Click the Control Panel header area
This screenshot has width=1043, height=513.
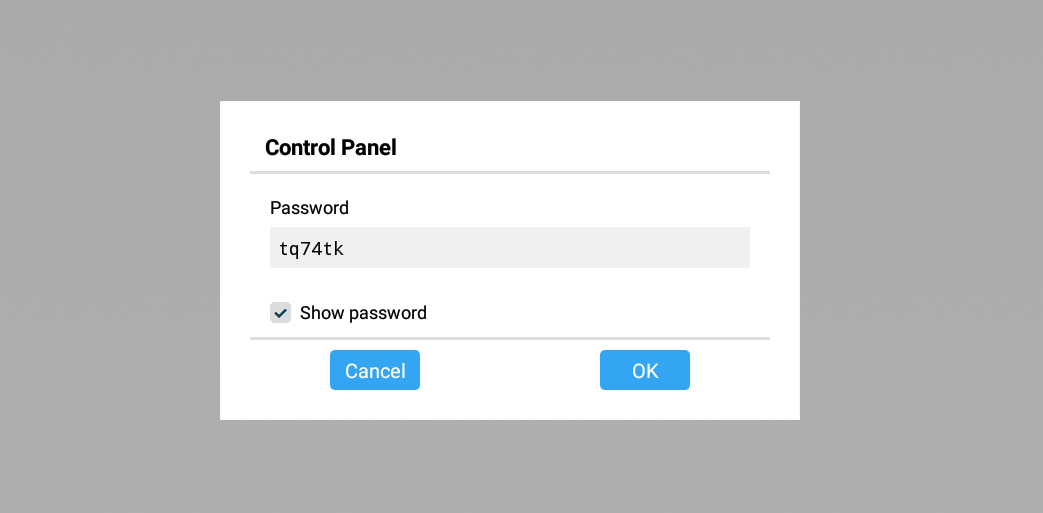[509, 148]
